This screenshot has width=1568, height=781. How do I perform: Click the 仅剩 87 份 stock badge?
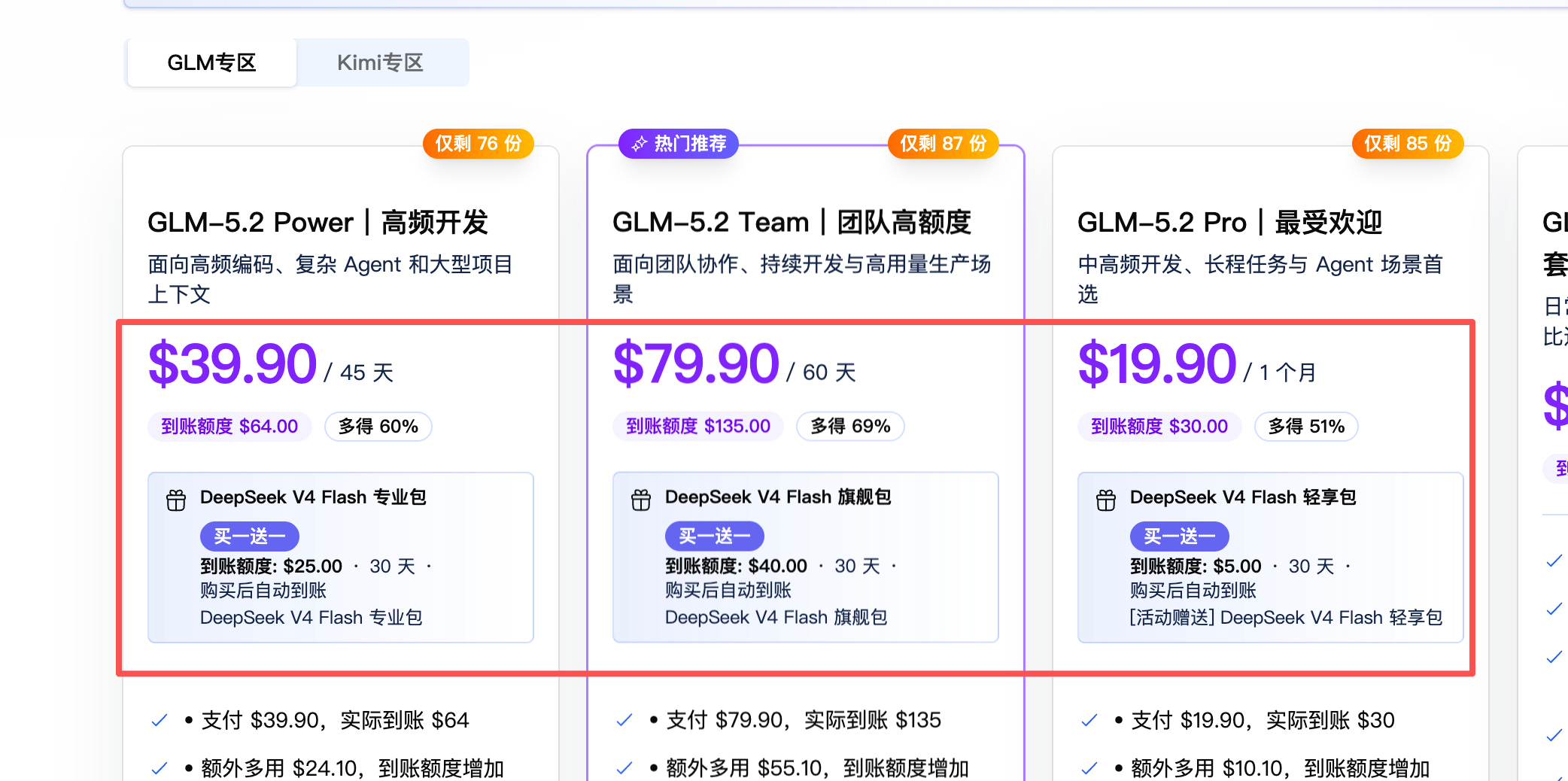point(944,144)
